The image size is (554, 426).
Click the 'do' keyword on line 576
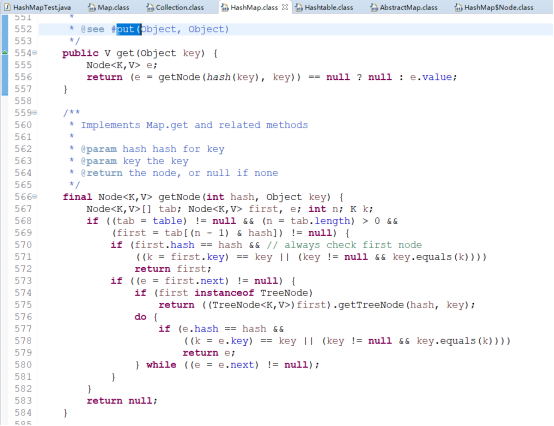pos(140,317)
